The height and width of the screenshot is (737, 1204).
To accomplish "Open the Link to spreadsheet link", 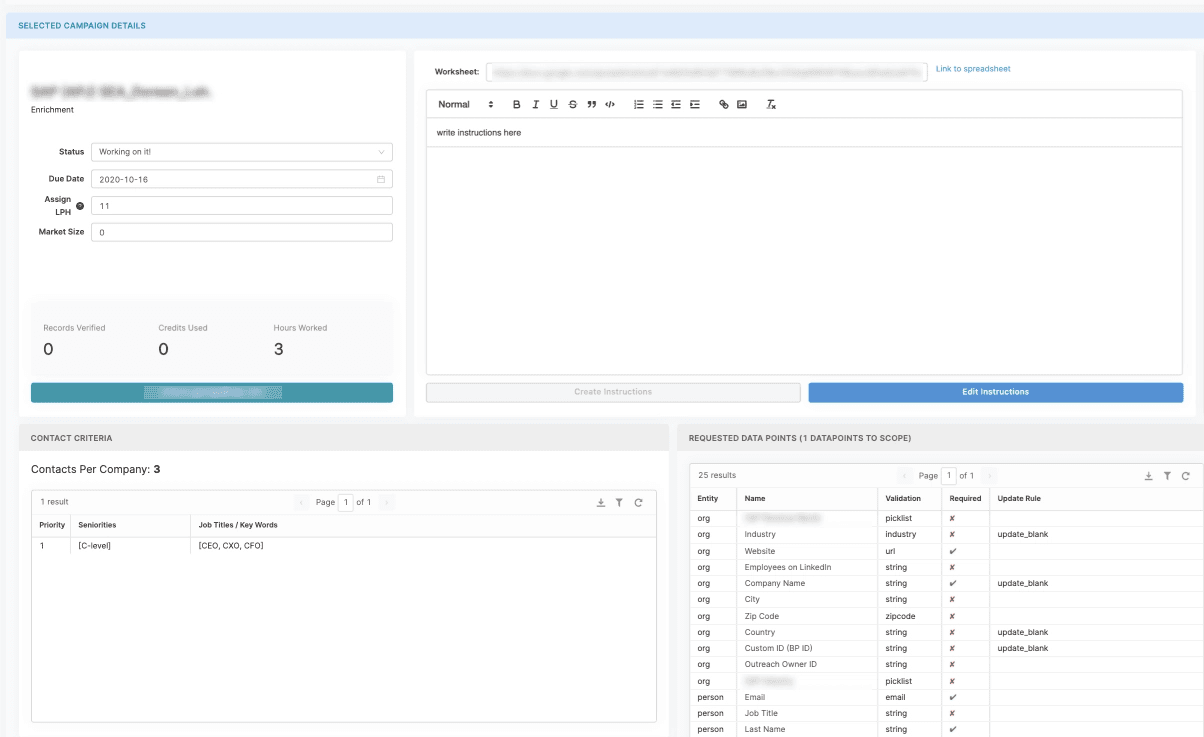I will click(972, 69).
